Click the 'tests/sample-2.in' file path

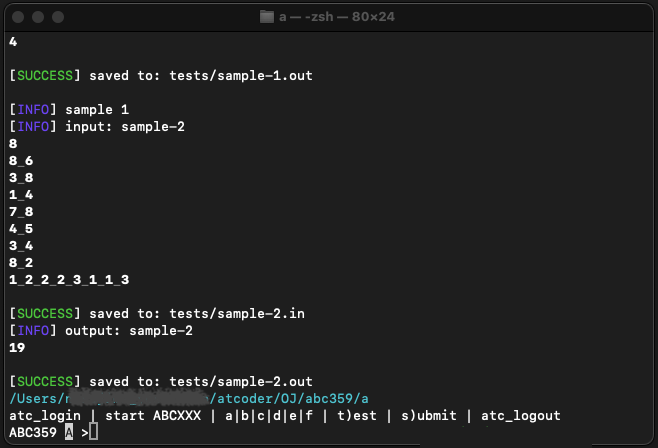[x=237, y=313]
